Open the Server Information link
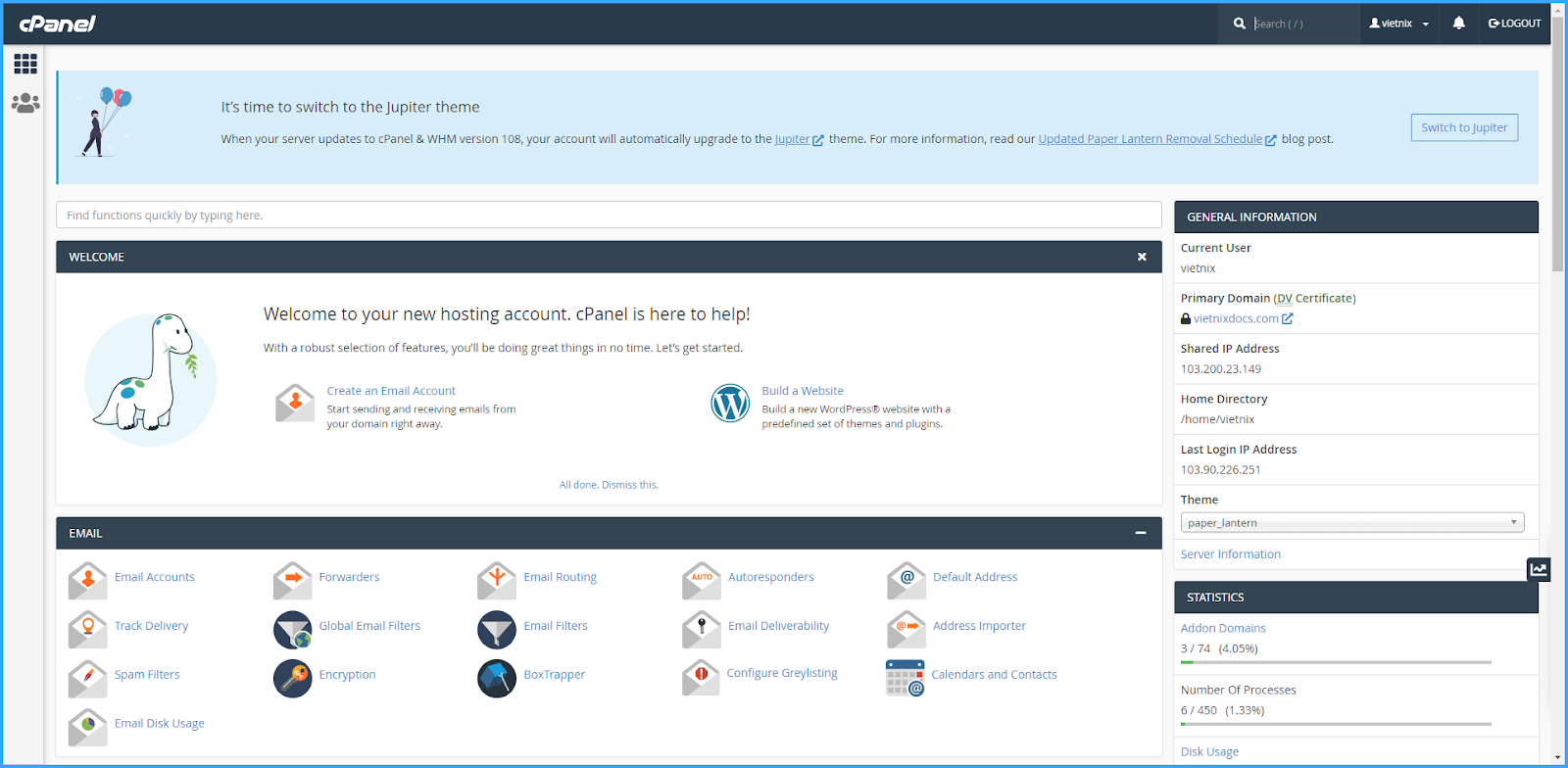 [x=1230, y=554]
